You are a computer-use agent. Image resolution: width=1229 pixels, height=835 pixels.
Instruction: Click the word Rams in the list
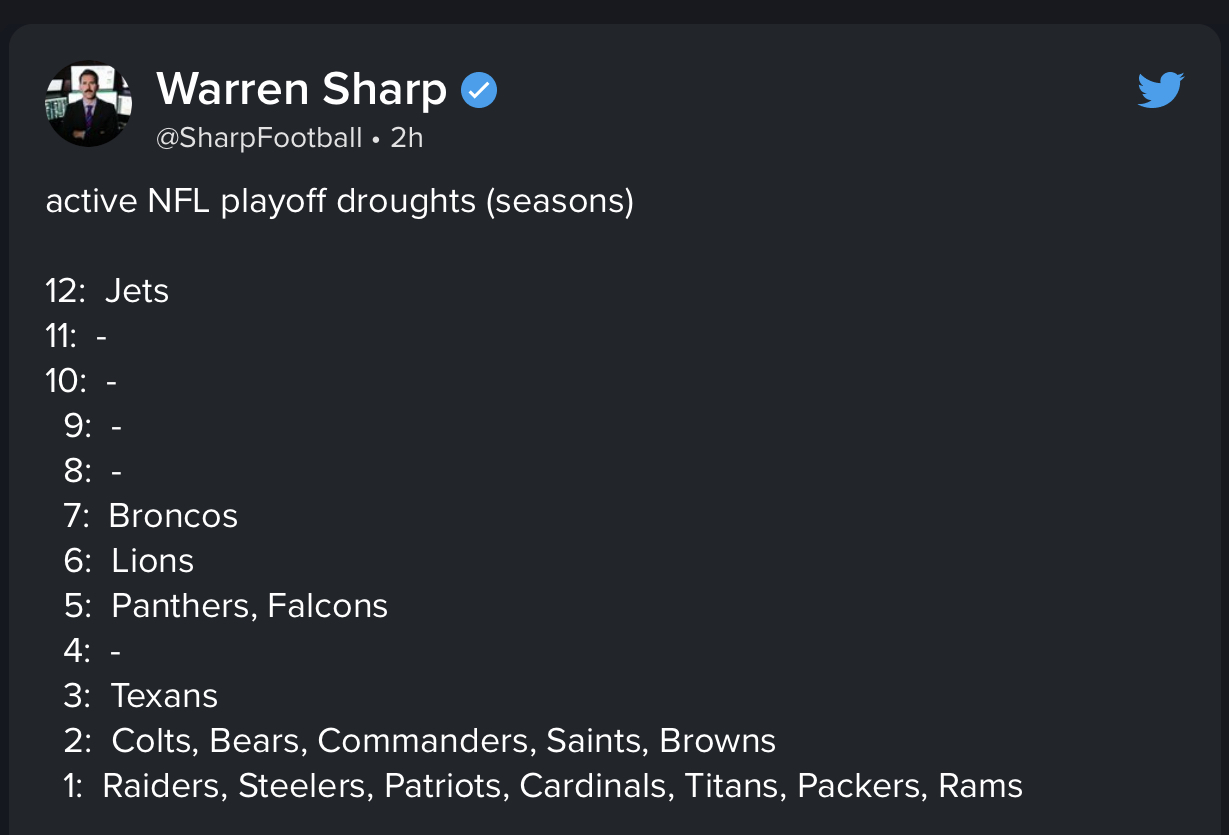[x=980, y=786]
